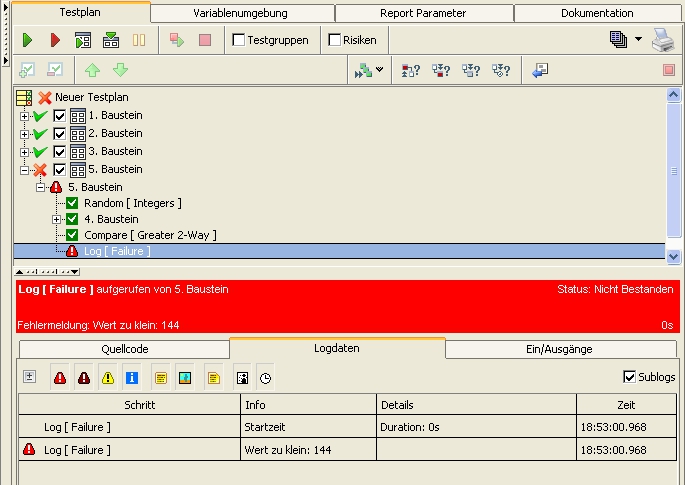Open the copy pages dropdown arrow

click(x=638, y=40)
